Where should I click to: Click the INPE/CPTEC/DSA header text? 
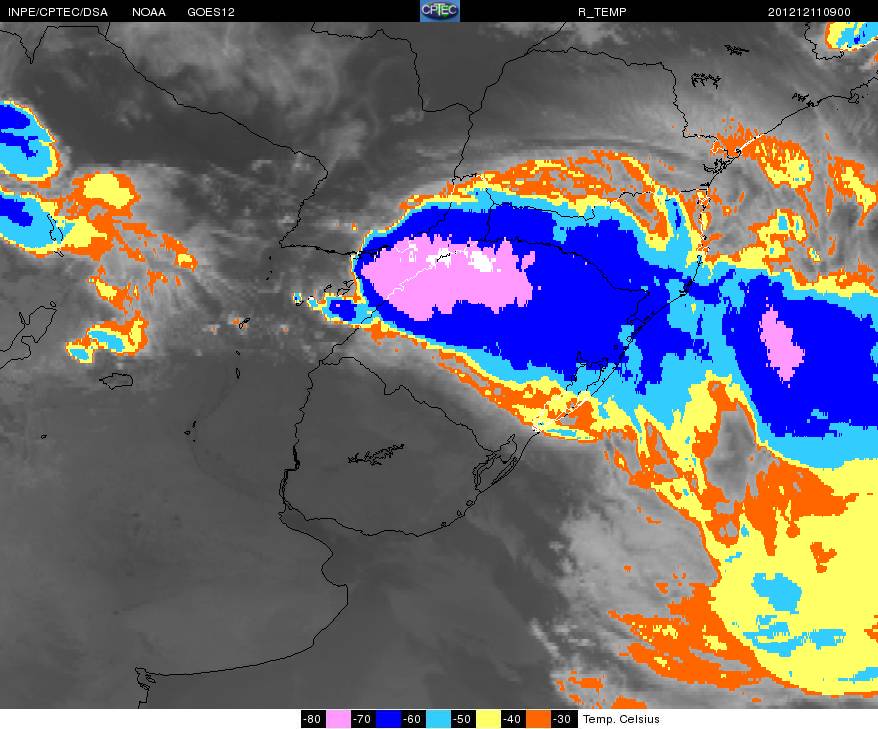tap(58, 12)
